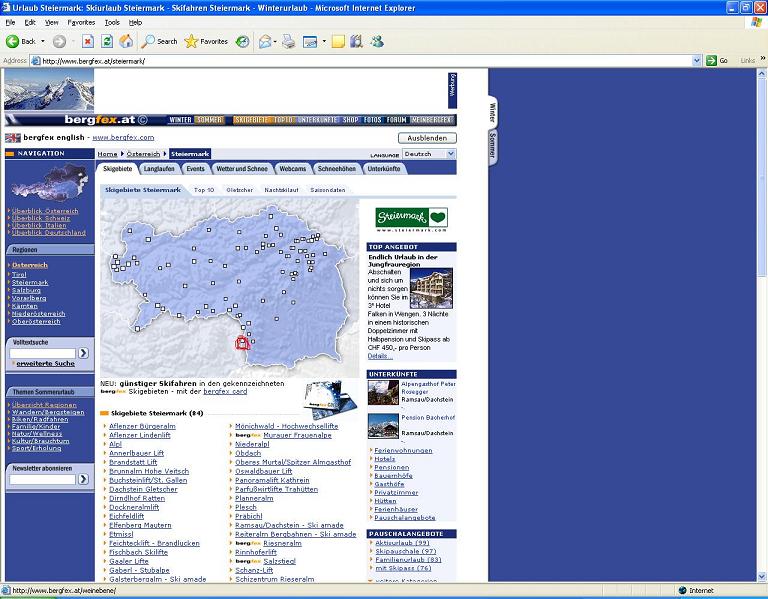Go to Home page via house icon

[x=126, y=42]
